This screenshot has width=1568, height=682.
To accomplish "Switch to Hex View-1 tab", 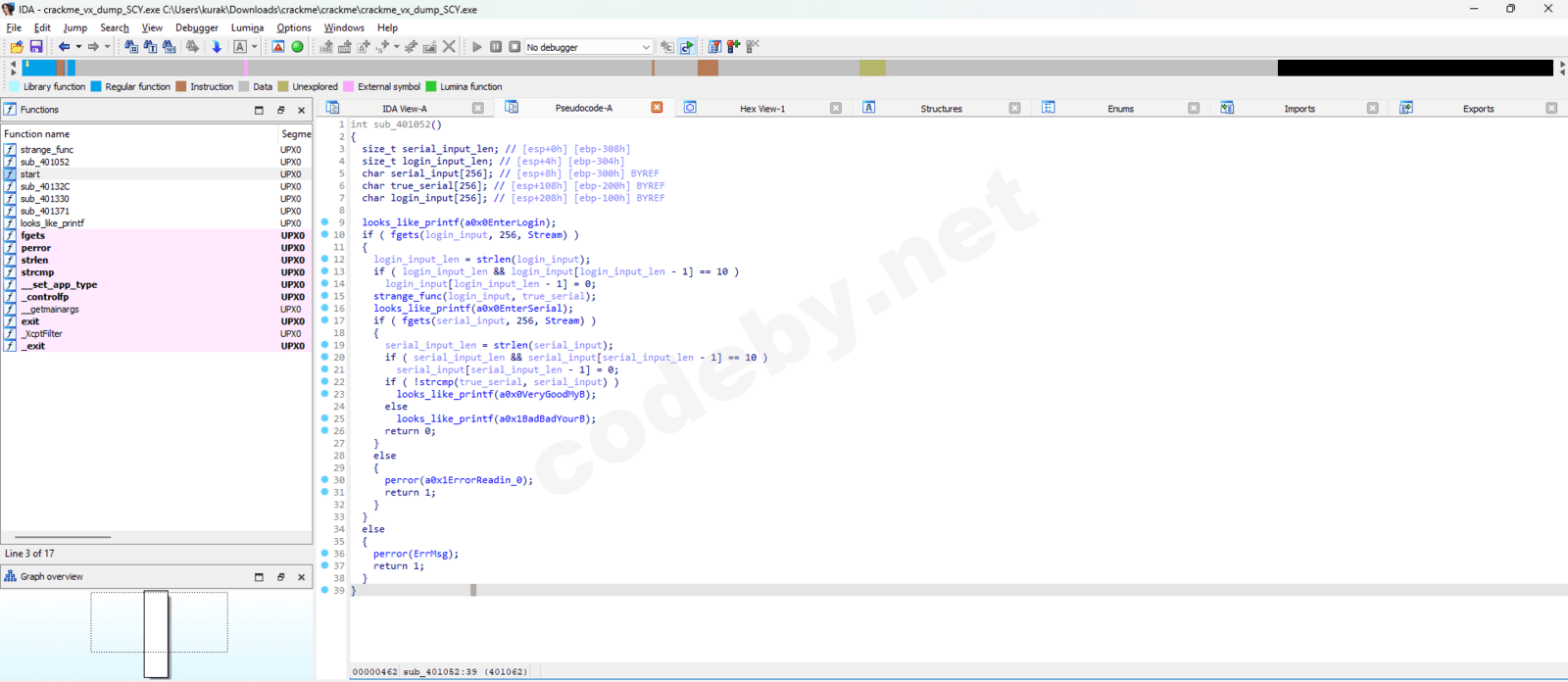I will 762,109.
